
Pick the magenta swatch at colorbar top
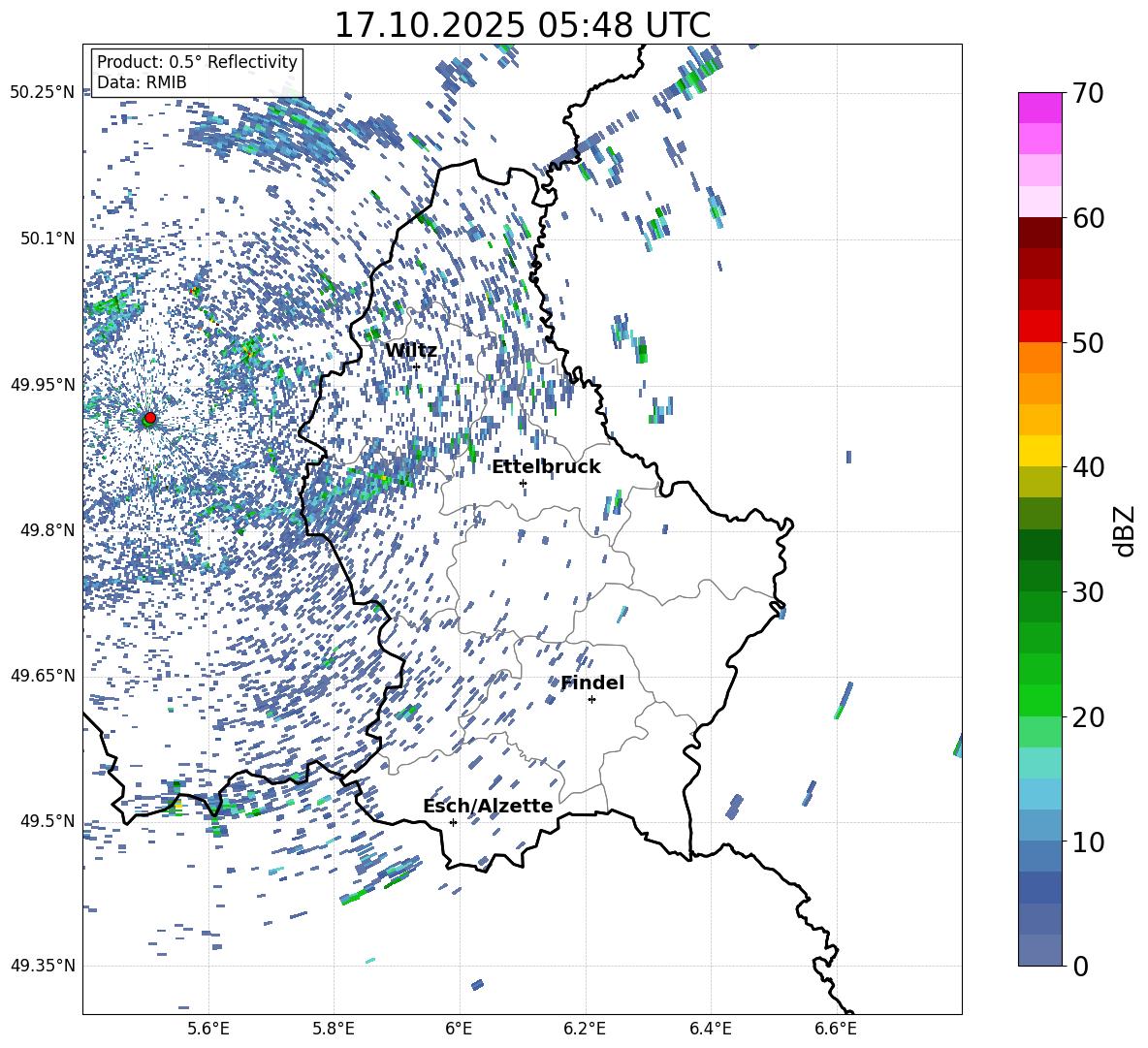[1040, 108]
